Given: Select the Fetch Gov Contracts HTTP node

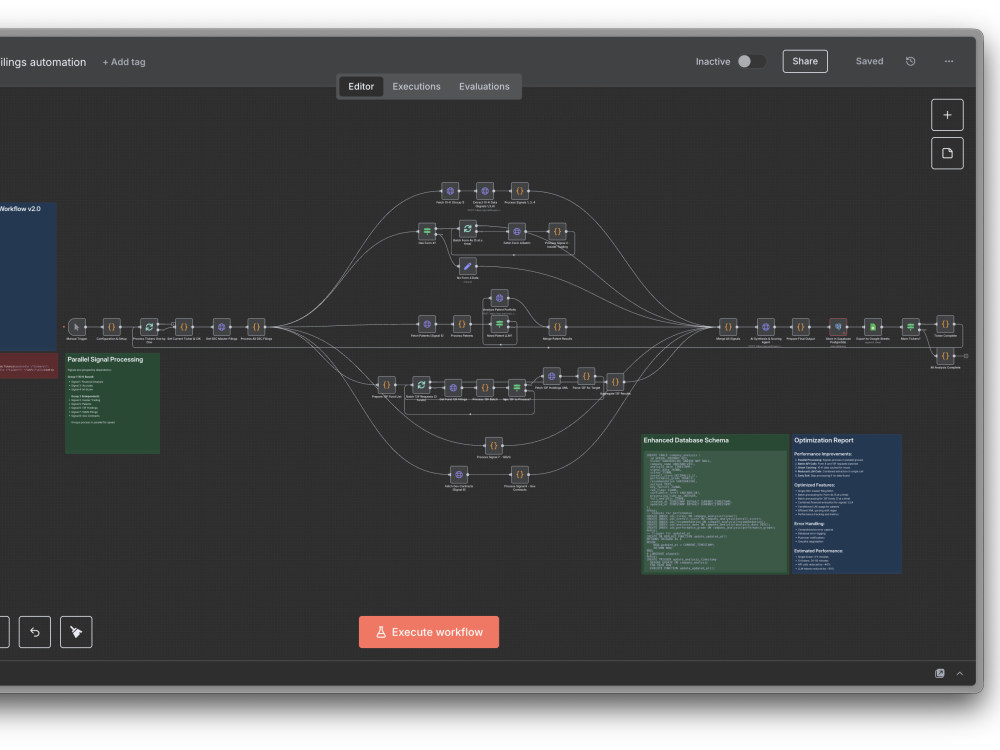Looking at the screenshot, I should tap(459, 474).
